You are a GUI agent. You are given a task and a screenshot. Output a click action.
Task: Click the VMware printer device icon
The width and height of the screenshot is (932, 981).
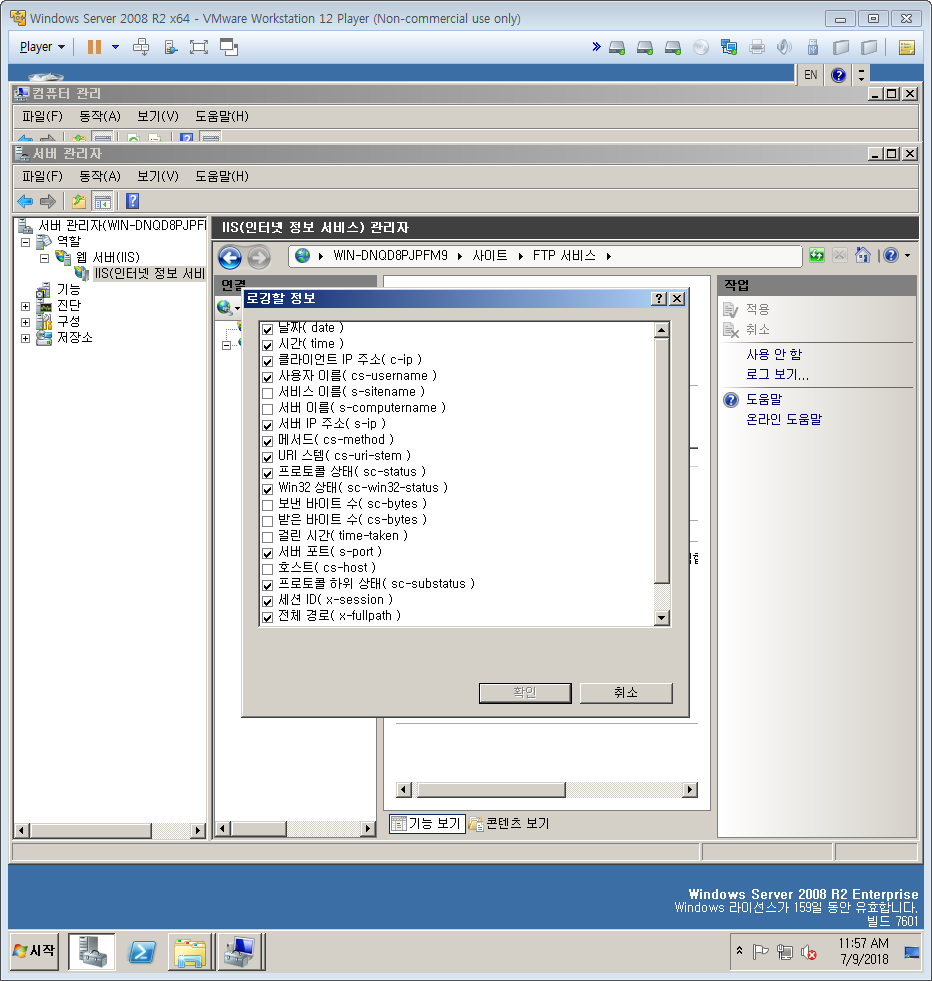click(x=757, y=47)
